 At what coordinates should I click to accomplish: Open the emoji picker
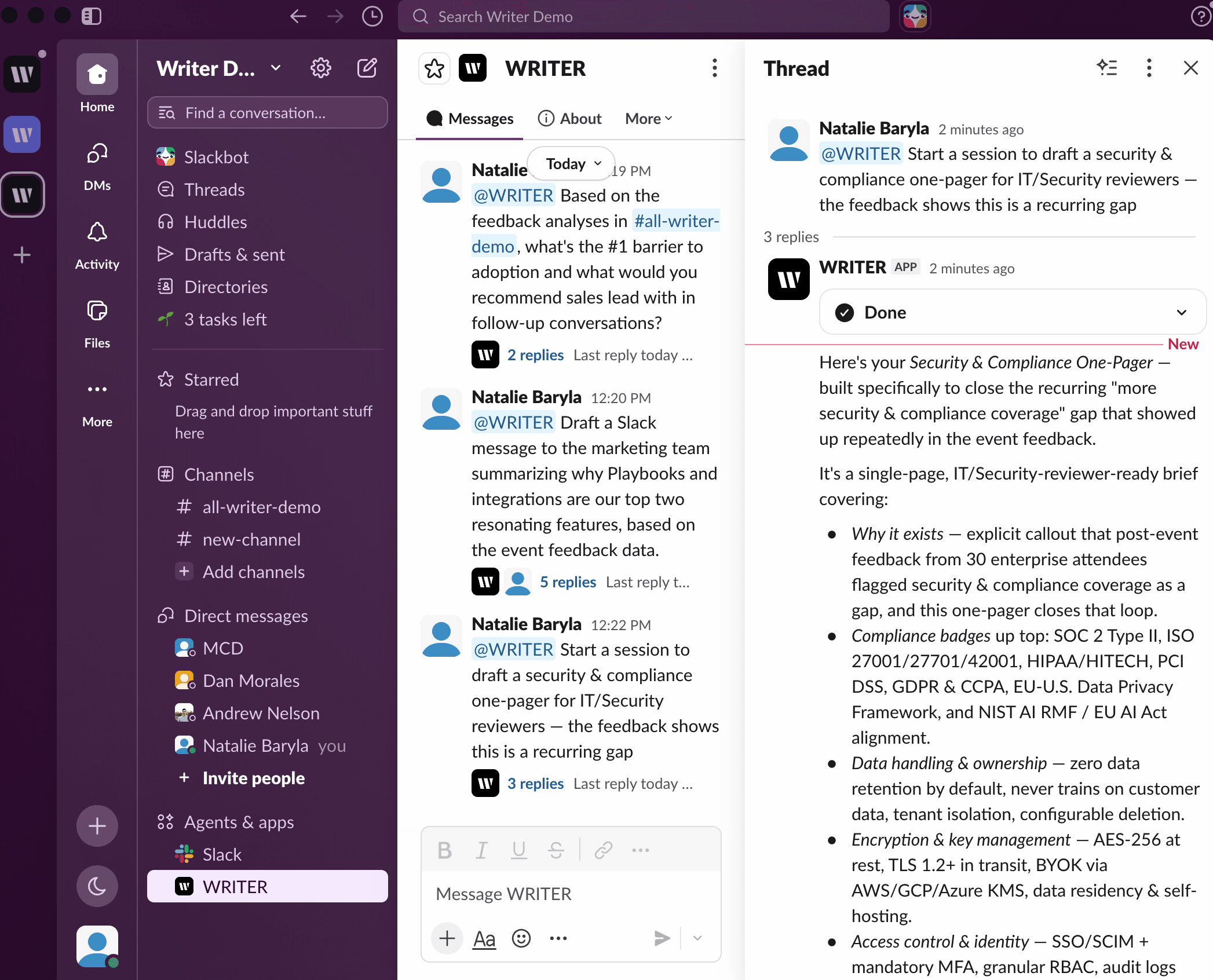pos(521,938)
